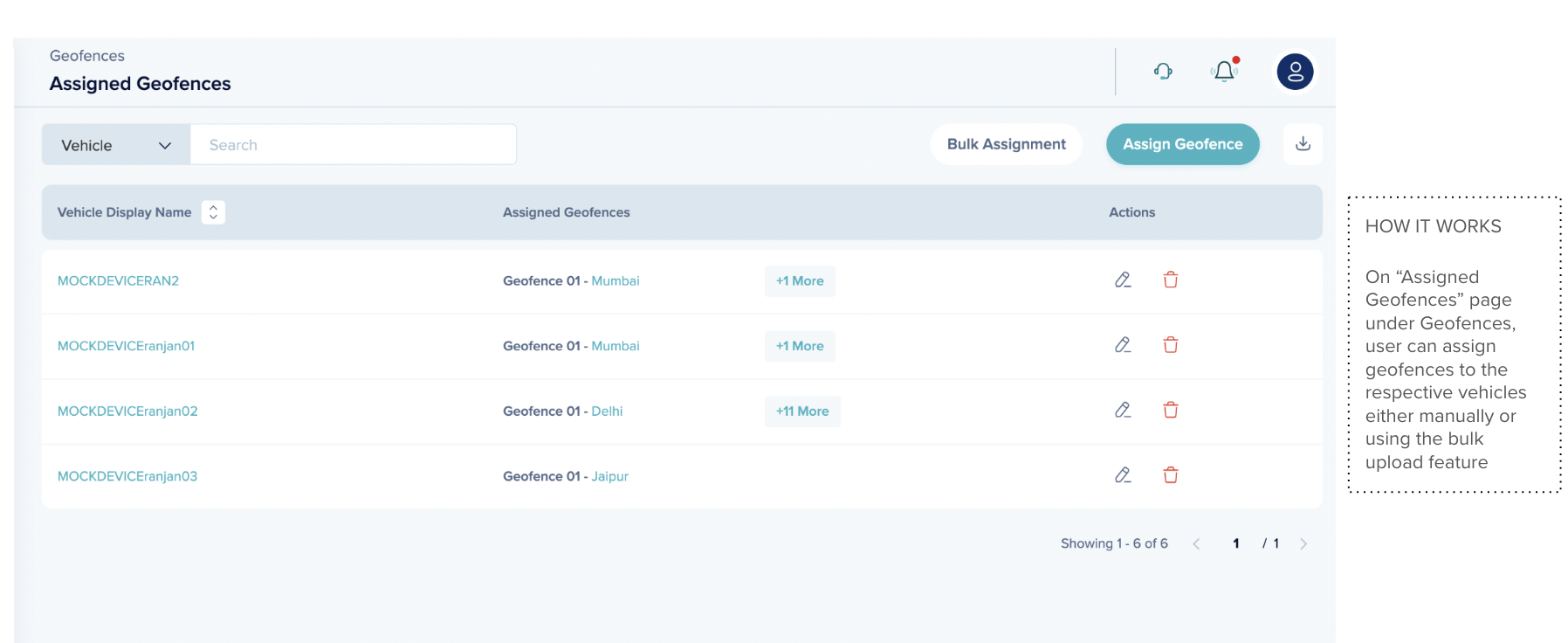
Task: Edit geofences for MOCKDEVICEranjan02
Action: tap(1123, 411)
